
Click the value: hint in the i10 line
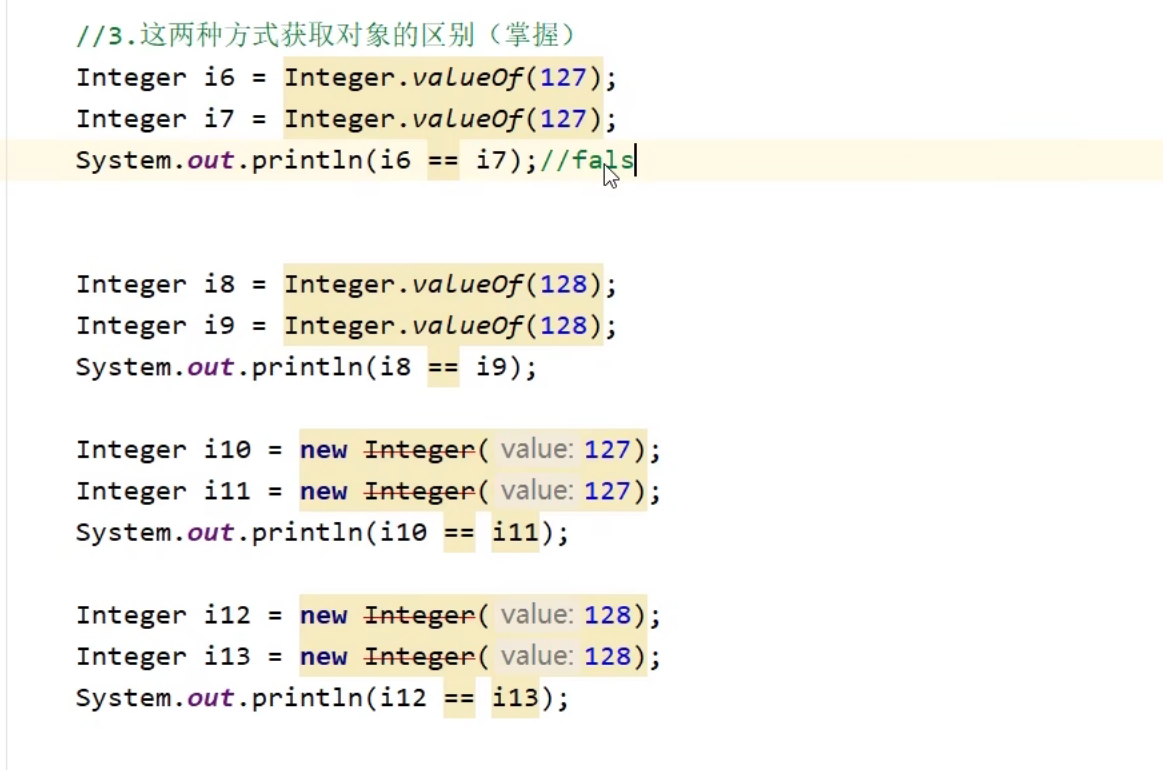click(536, 450)
